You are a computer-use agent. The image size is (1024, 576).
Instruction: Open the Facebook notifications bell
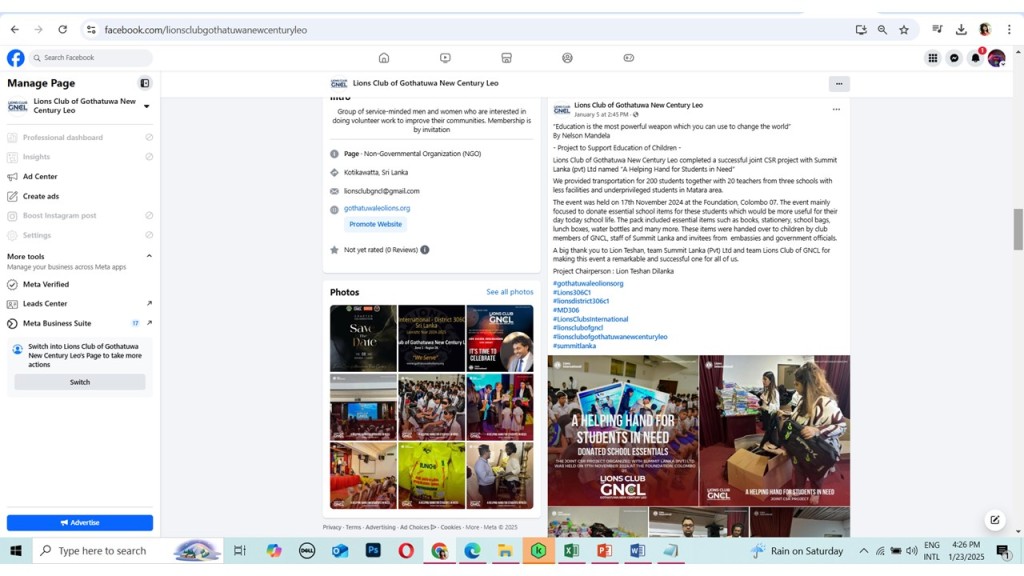[x=976, y=58]
